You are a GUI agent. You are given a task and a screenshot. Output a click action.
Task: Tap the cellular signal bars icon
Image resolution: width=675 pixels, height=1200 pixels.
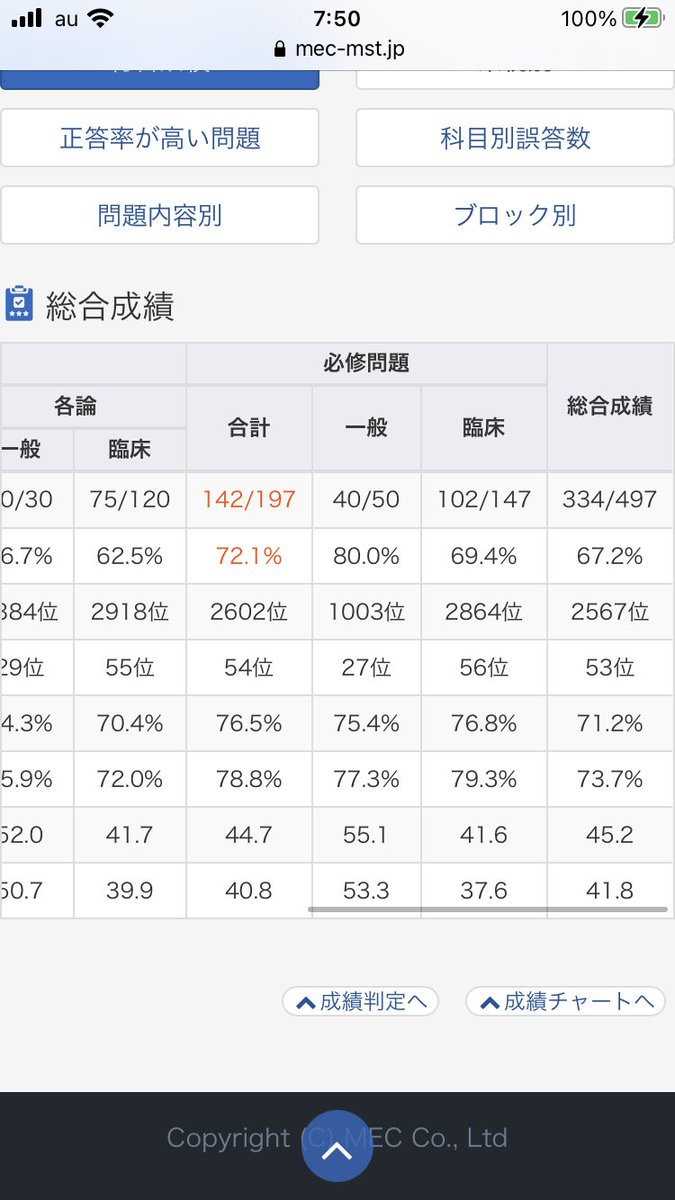[x=27, y=18]
